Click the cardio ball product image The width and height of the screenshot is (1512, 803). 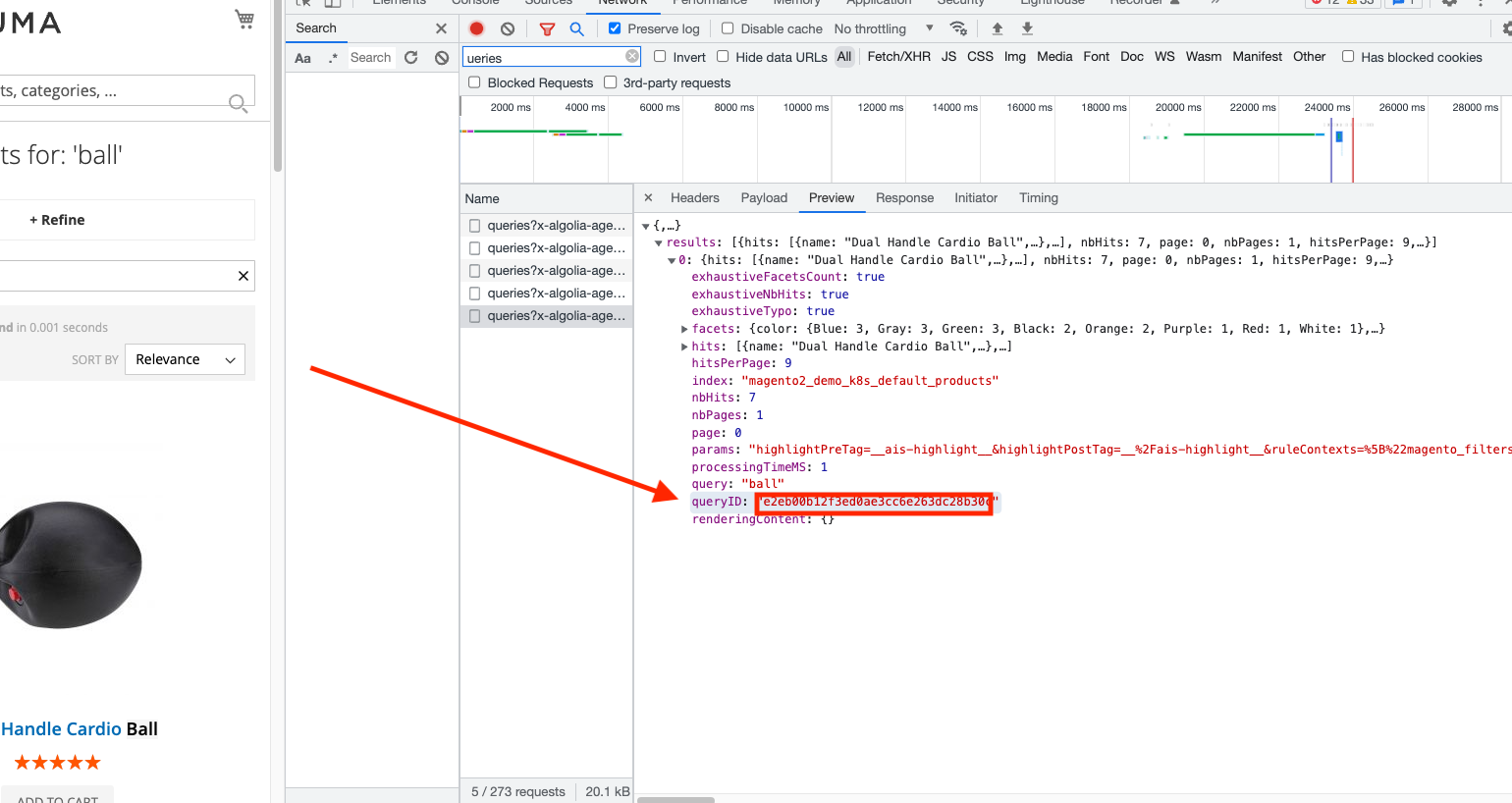(x=71, y=564)
